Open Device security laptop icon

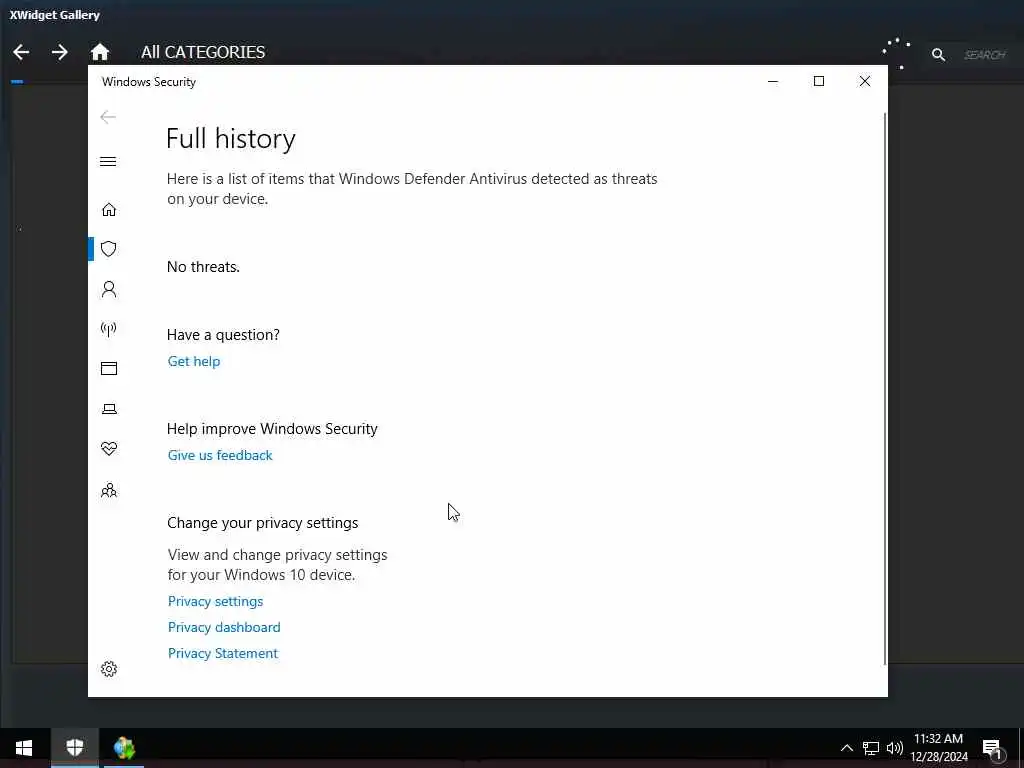(x=109, y=409)
